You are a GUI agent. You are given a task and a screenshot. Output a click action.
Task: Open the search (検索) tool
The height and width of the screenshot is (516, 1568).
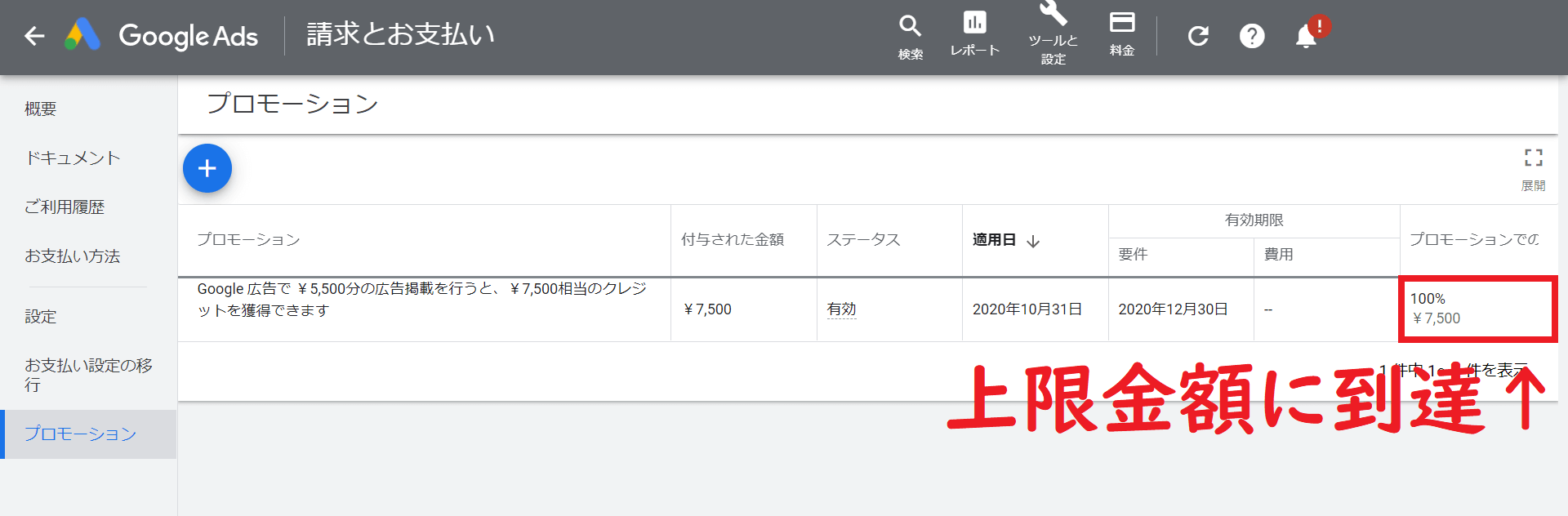click(x=911, y=37)
